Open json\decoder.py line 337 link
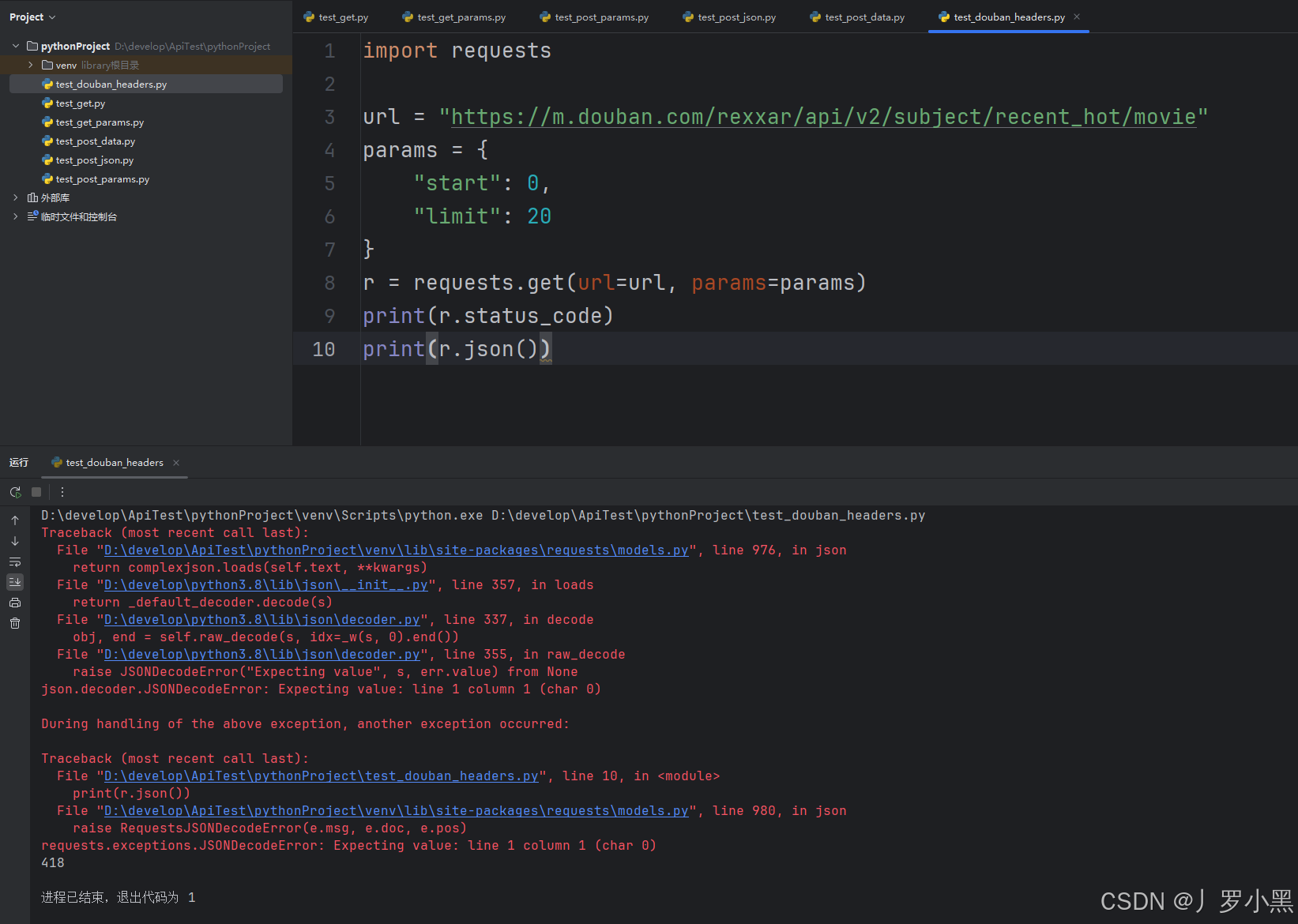This screenshot has width=1298, height=924. point(262,620)
